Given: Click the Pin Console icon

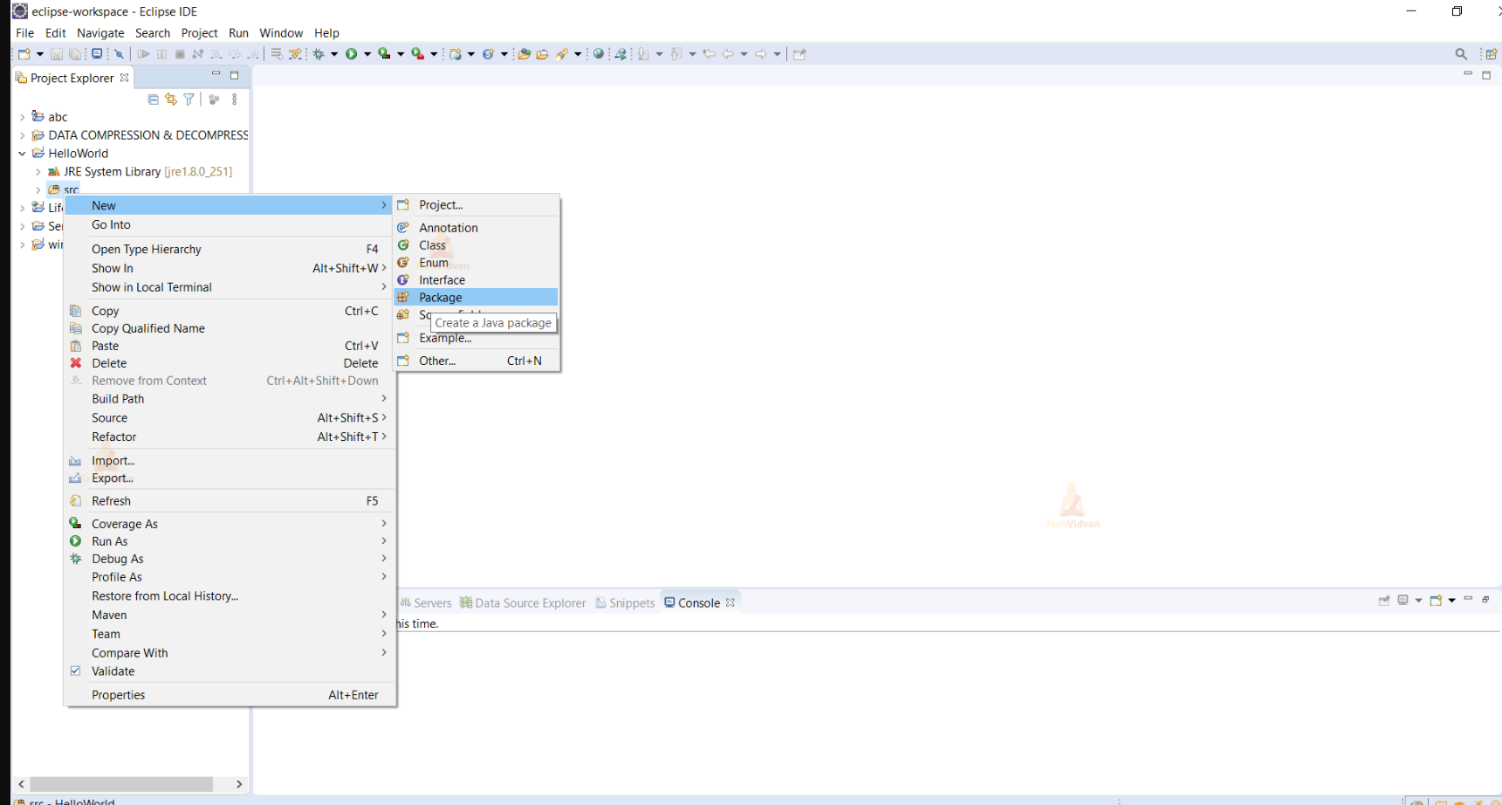Looking at the screenshot, I should (1384, 601).
